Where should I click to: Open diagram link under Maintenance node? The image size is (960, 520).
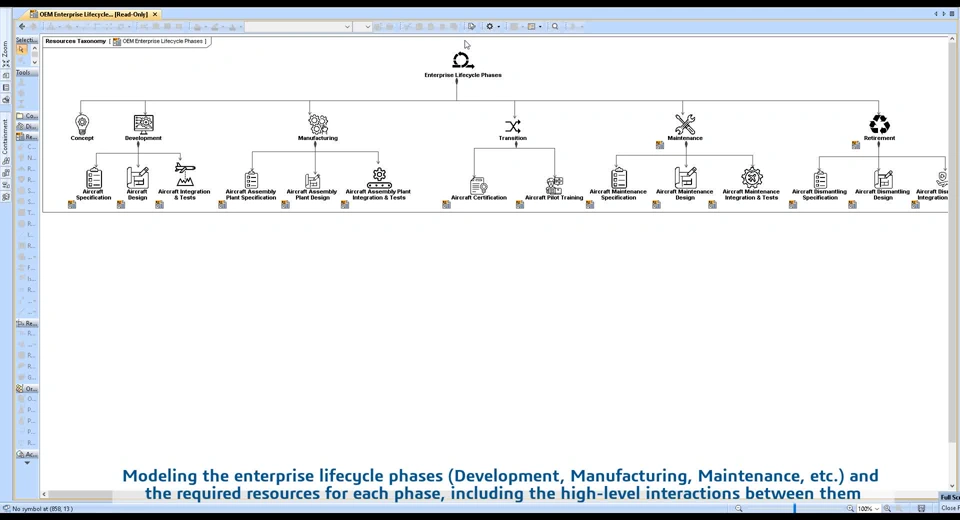tap(659, 145)
